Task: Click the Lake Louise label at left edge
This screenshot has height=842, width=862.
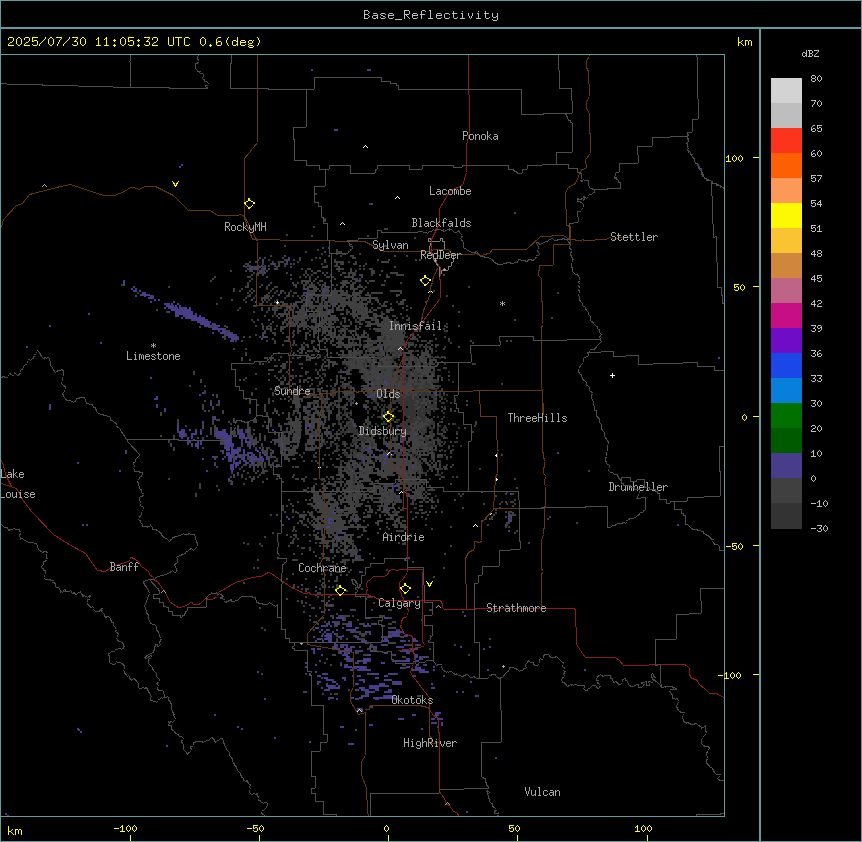Action: pos(18,484)
